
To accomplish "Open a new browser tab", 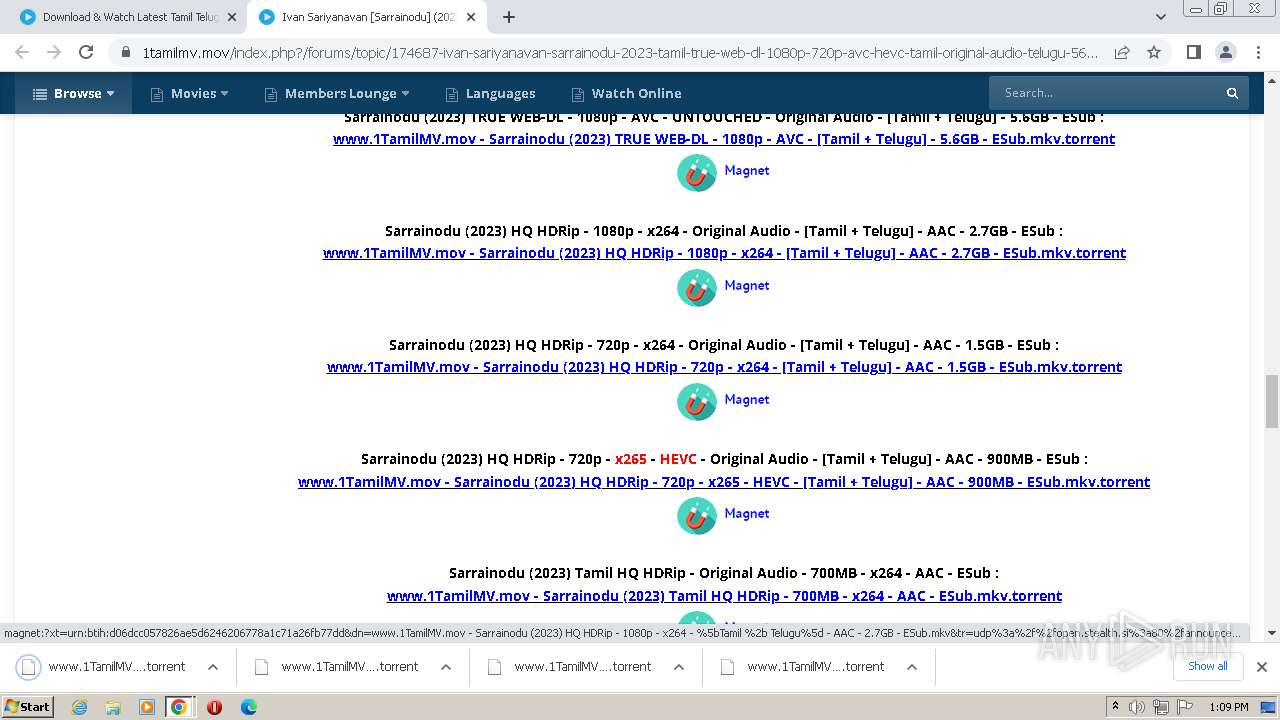I will coord(509,17).
